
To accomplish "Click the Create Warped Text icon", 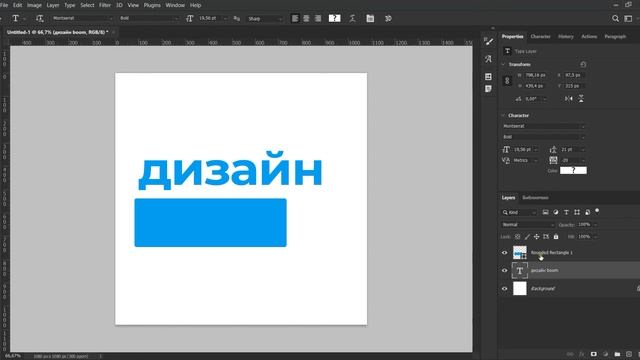I will [x=352, y=18].
